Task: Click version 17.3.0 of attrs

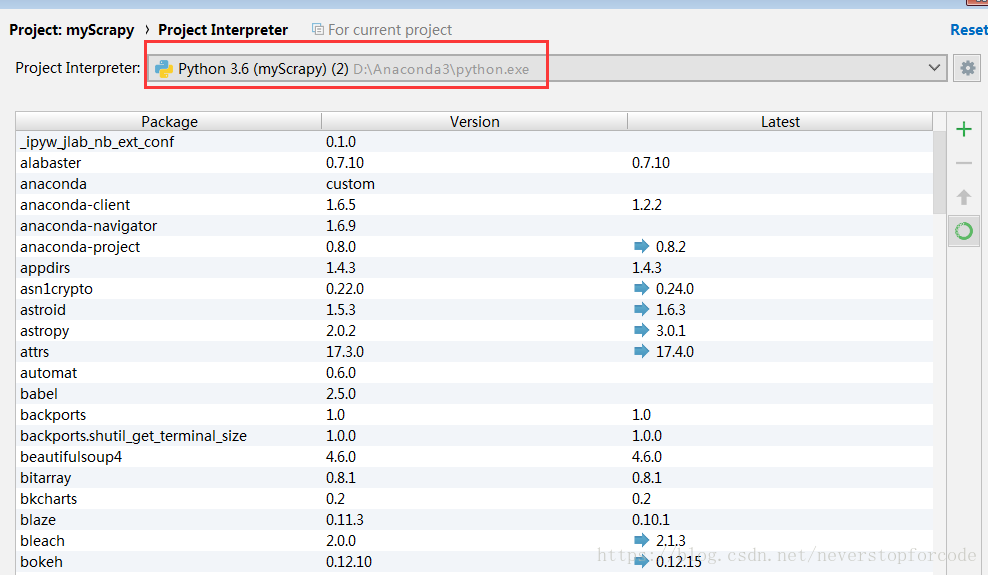Action: click(345, 351)
